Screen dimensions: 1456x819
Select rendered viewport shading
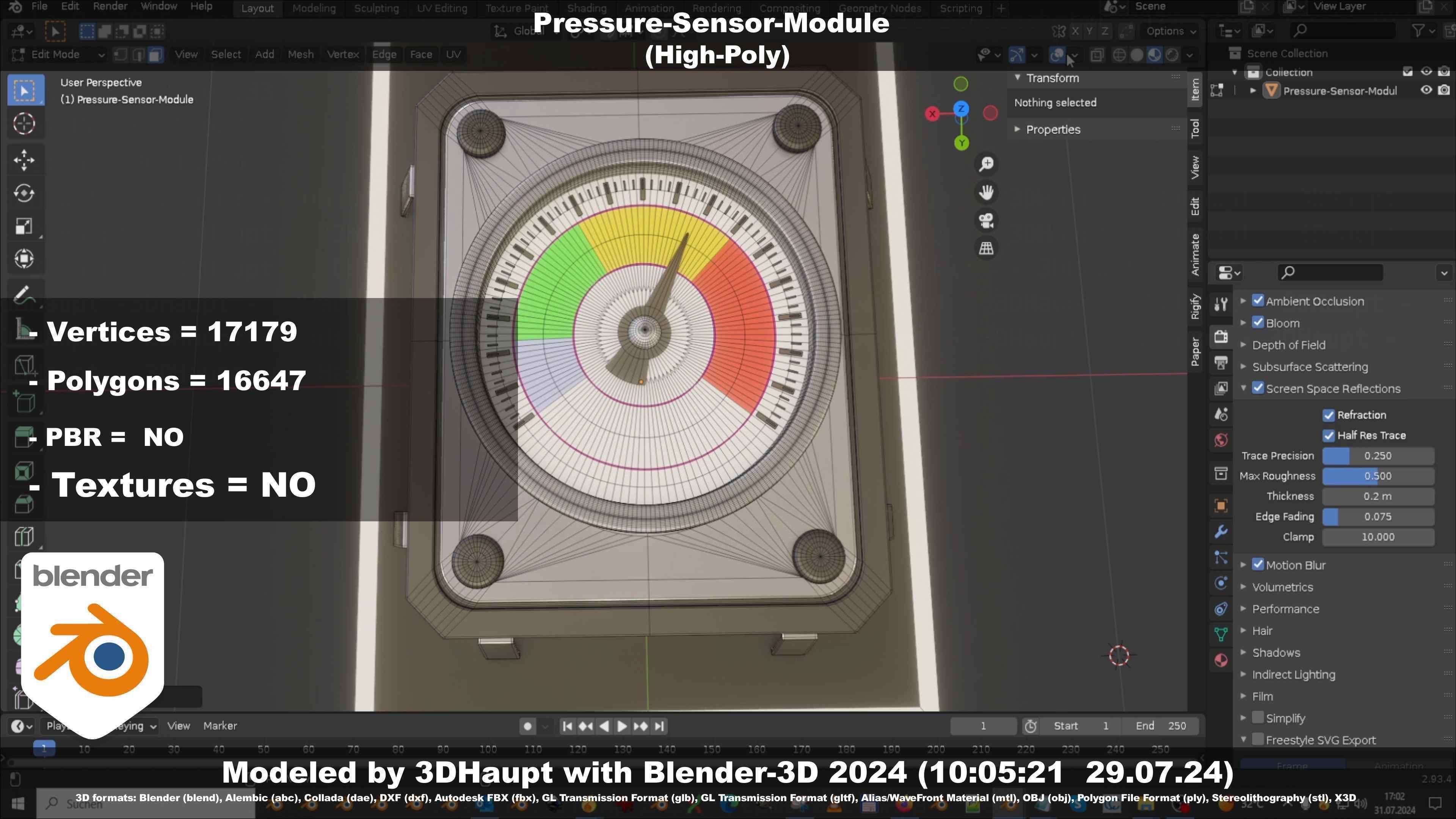pos(1172,55)
